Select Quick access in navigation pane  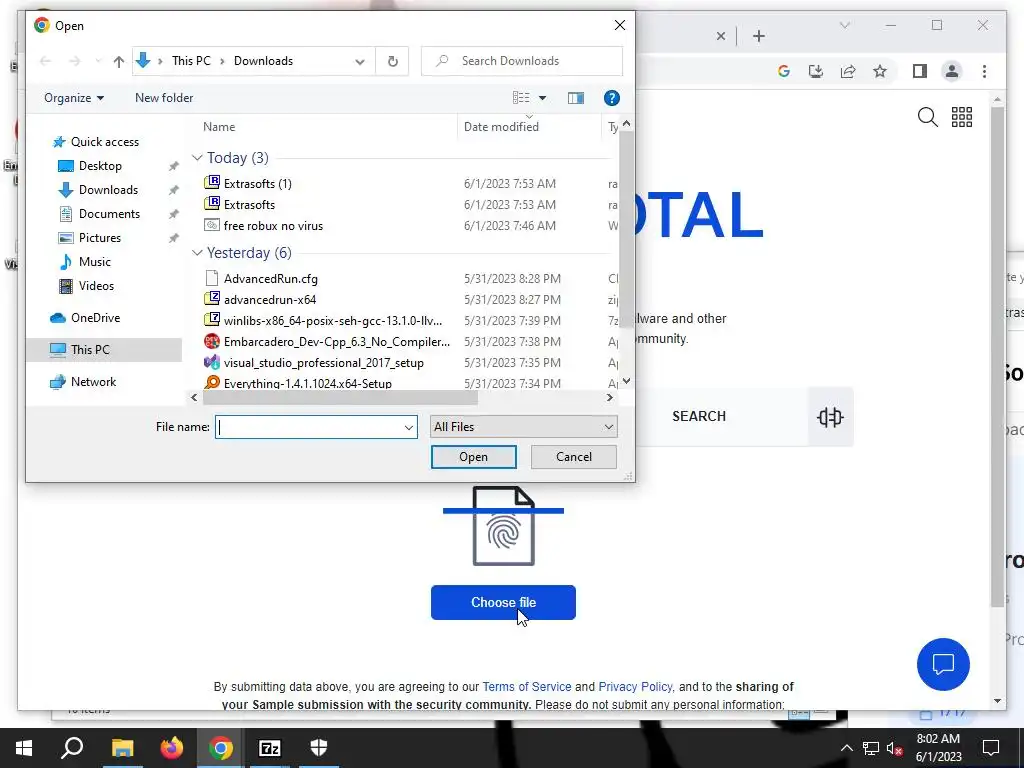pos(104,142)
